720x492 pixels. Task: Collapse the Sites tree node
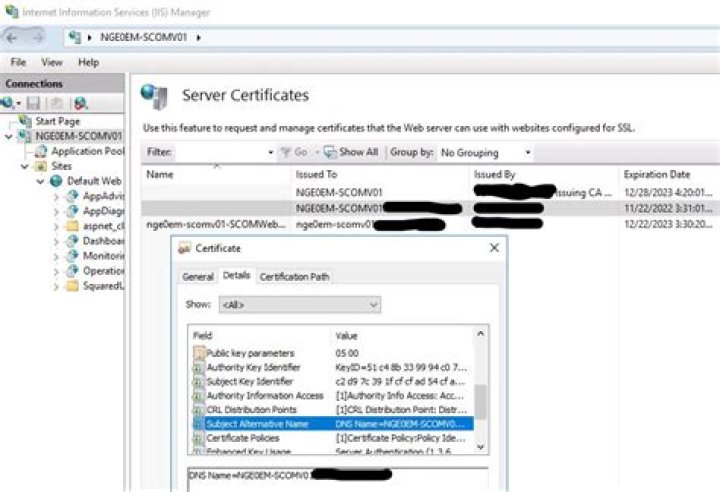click(25, 166)
